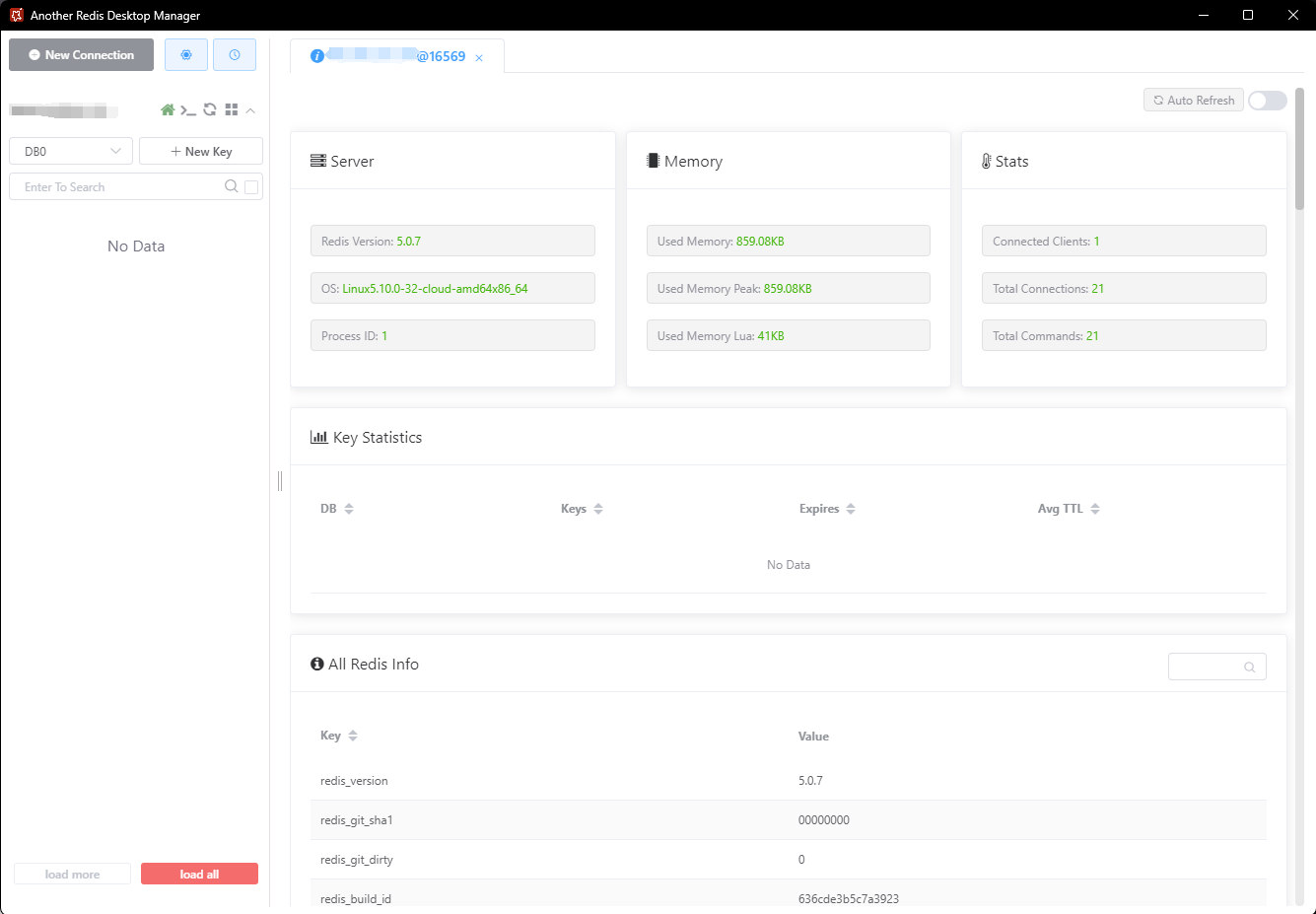Click the search magnifier in key search box
This screenshot has width=1316, height=914.
pos(231,186)
